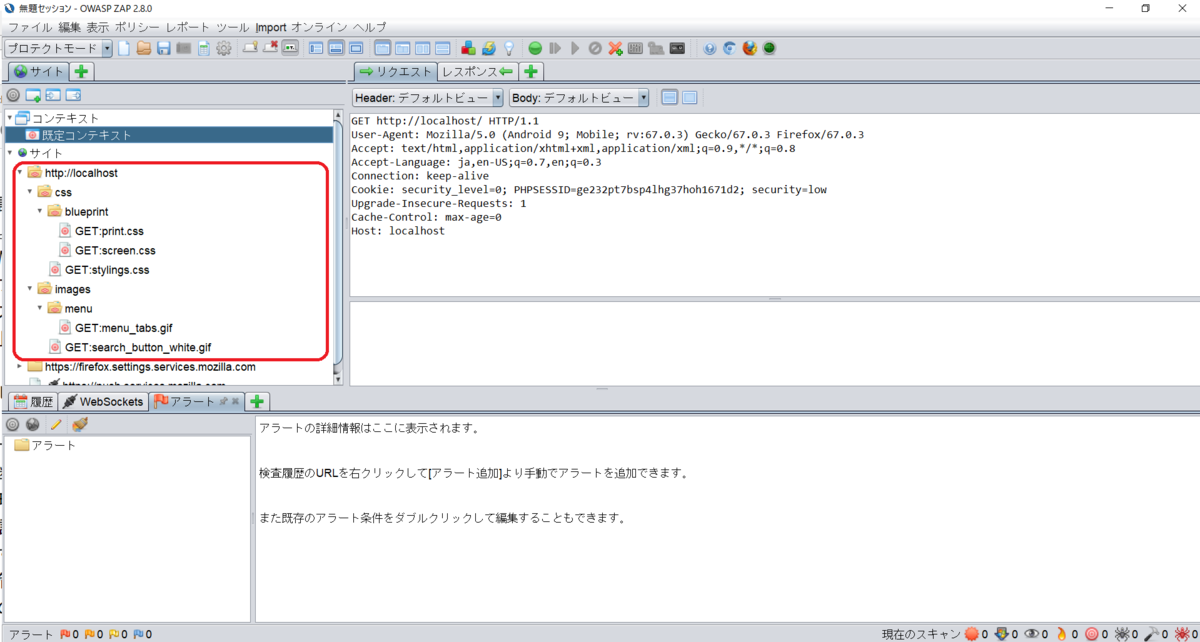Click the Sites tree vertical scrollbar
Screen dimensions: 1200x642
click(338, 246)
